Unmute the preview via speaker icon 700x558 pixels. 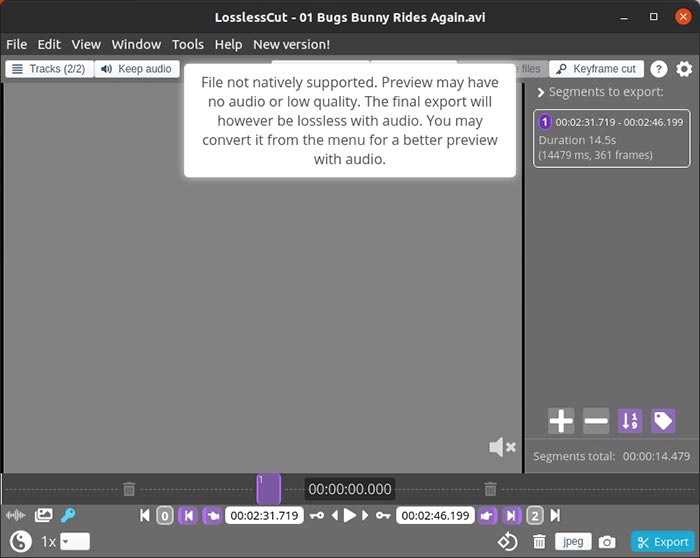coord(502,447)
